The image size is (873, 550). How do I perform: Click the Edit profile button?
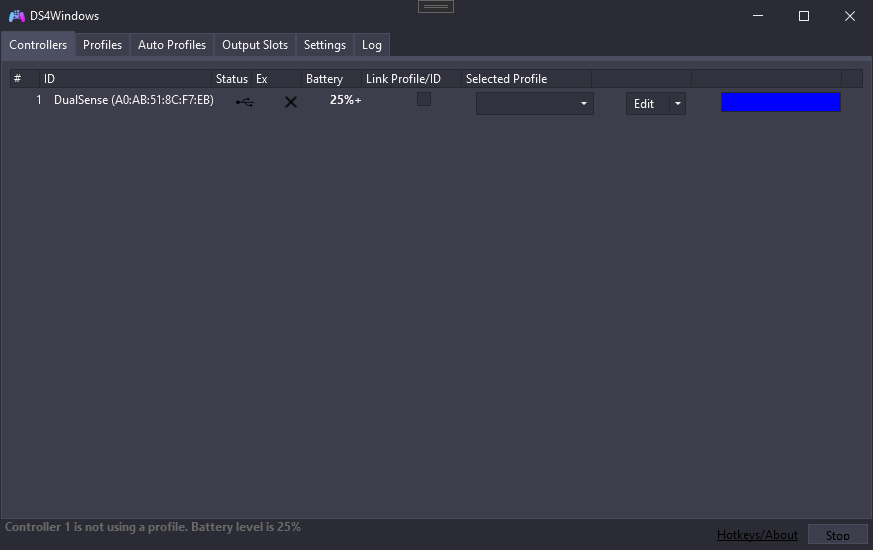click(x=648, y=104)
